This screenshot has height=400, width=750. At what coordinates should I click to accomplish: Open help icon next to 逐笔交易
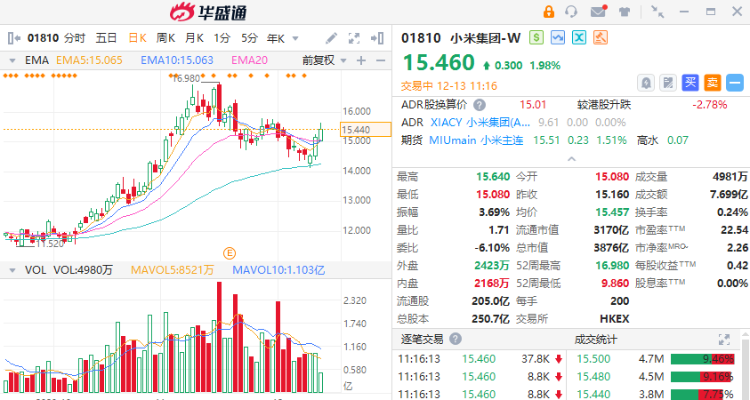point(456,339)
